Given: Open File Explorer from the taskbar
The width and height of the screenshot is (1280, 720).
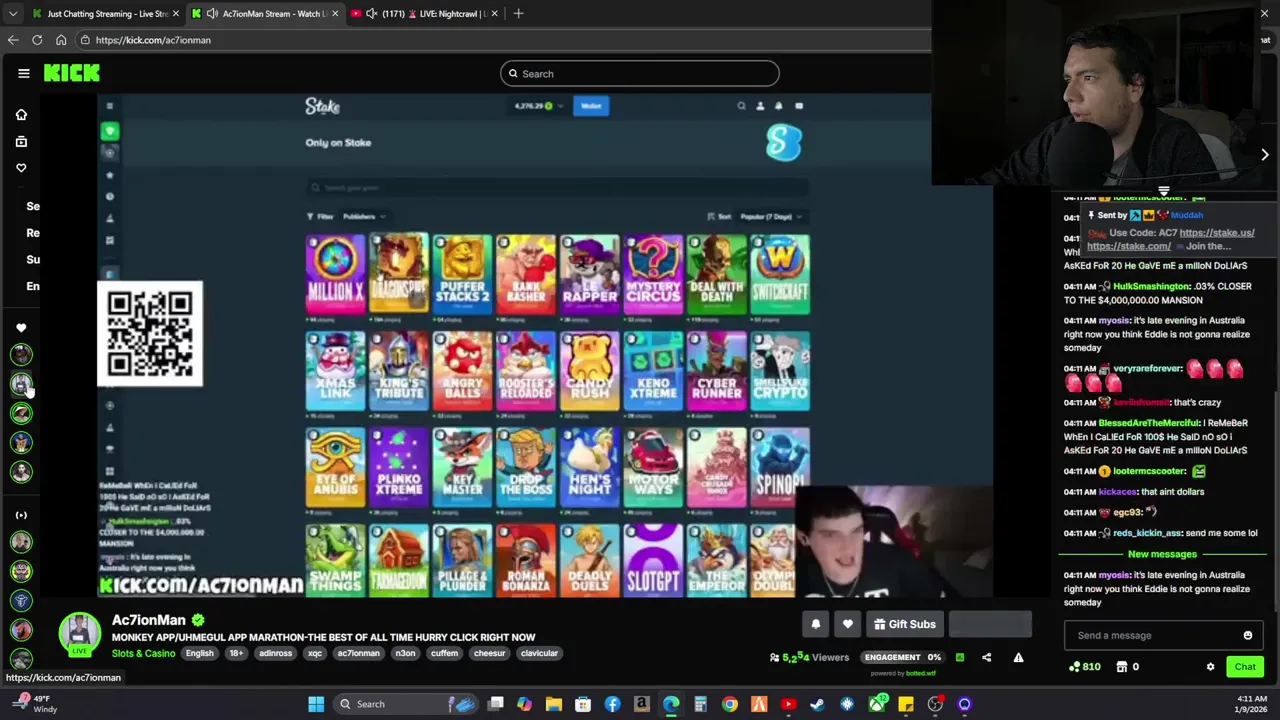Looking at the screenshot, I should [x=553, y=704].
